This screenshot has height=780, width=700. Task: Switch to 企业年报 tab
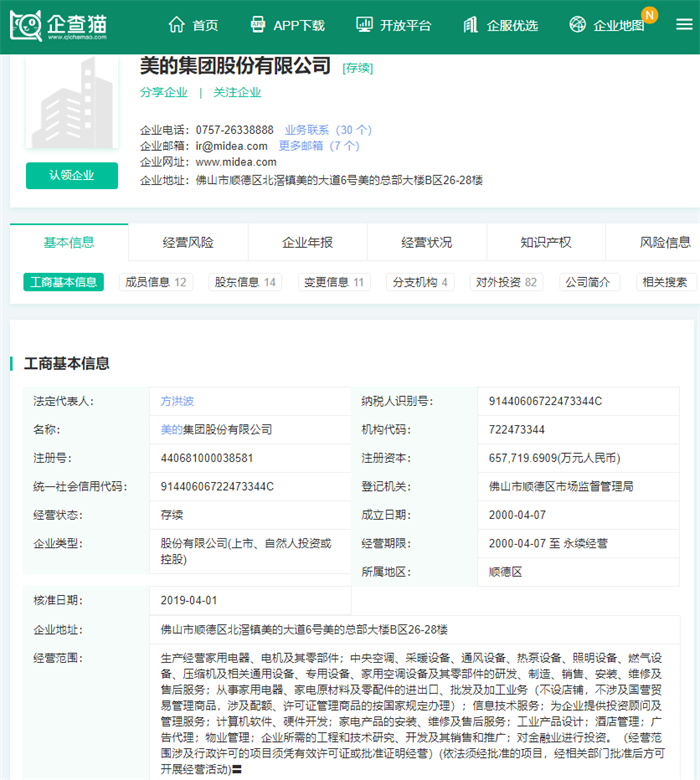pyautogui.click(x=307, y=242)
